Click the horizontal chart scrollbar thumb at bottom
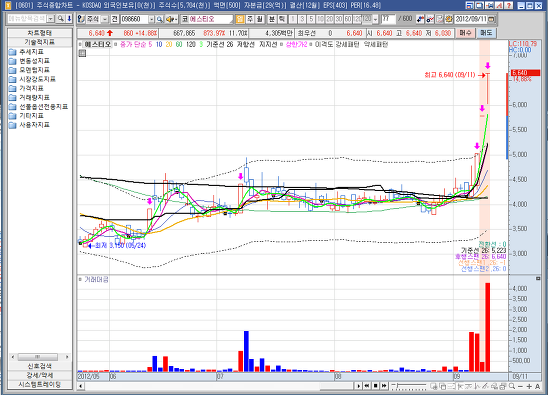The image size is (548, 395). (337, 386)
